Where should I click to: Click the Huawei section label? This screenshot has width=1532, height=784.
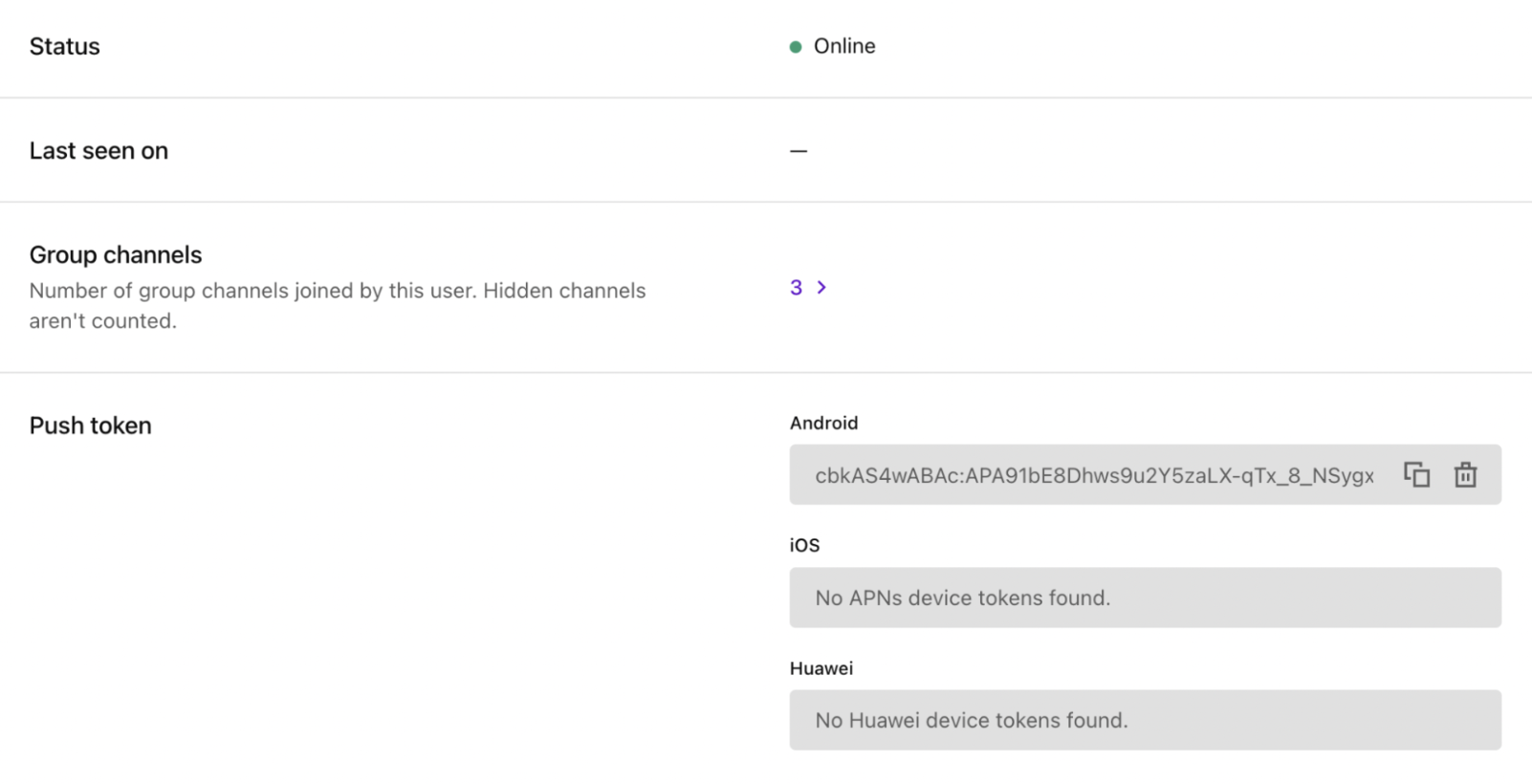(x=821, y=668)
